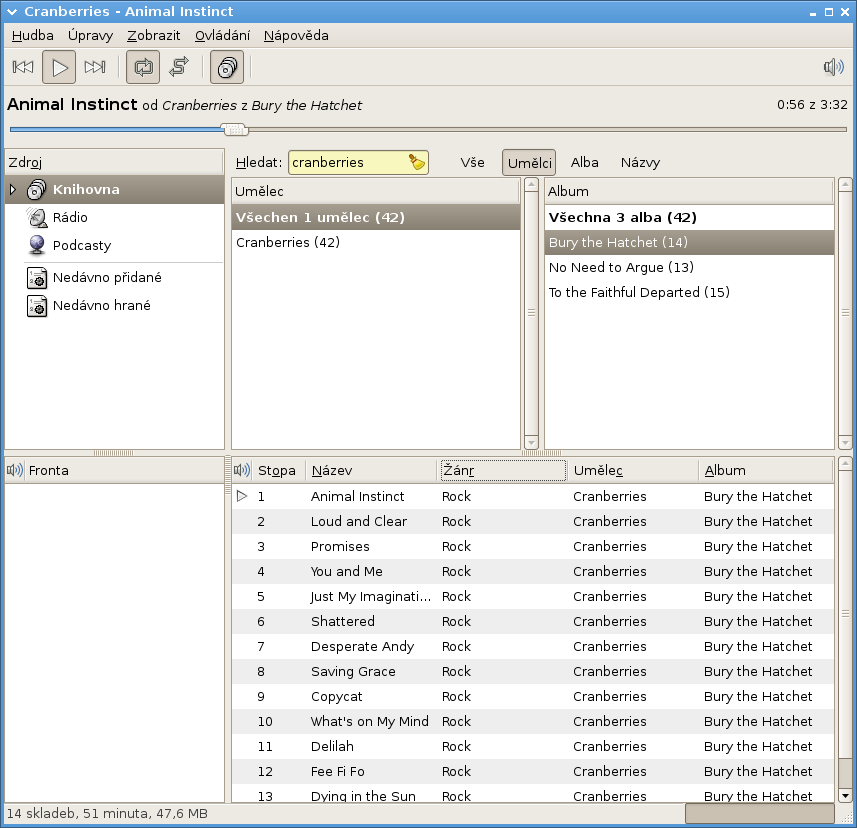This screenshot has width=857, height=828.
Task: Click elapsed time 0:56 z 3:32
Action: tap(812, 105)
